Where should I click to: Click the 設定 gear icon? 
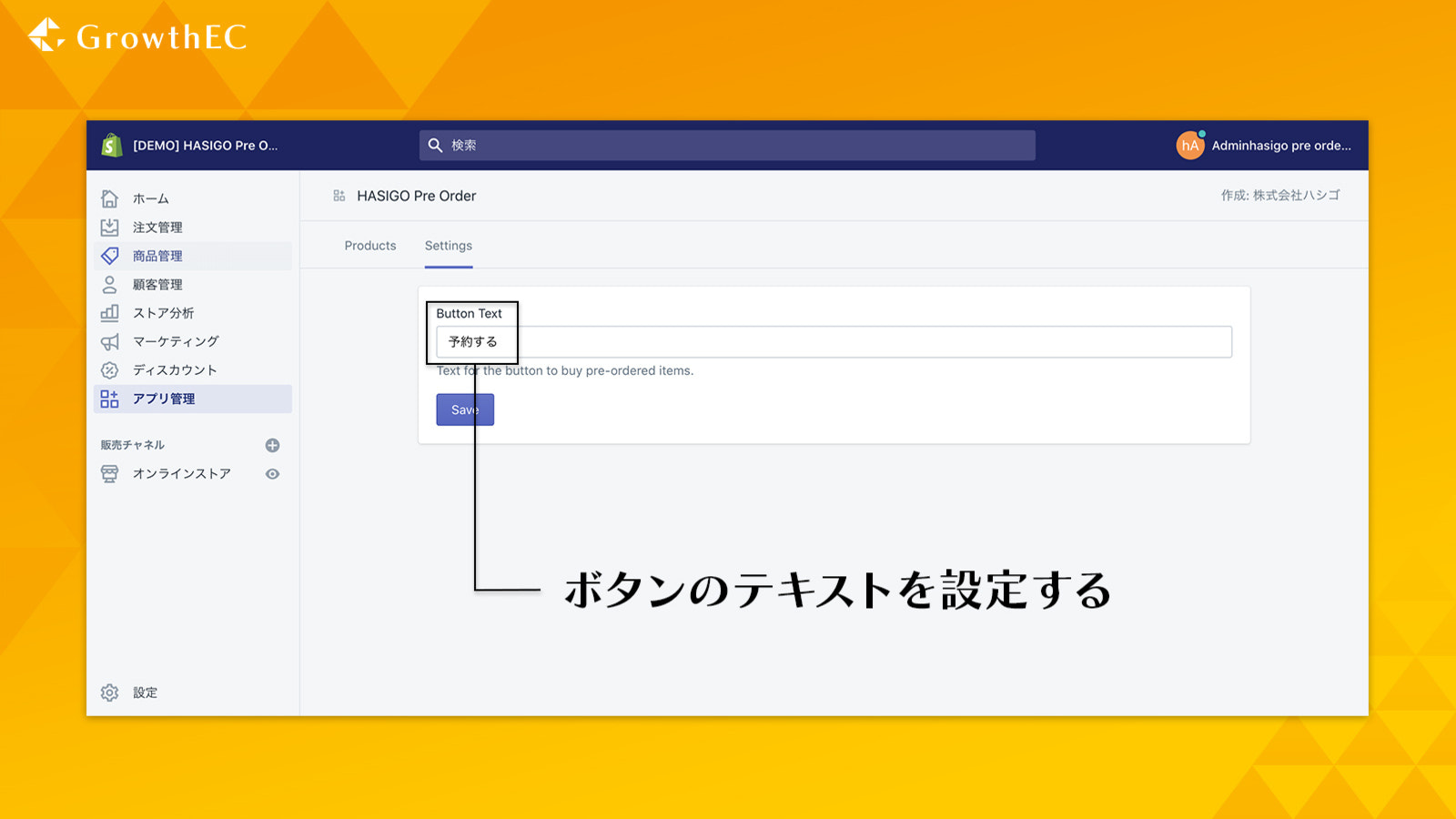(110, 693)
